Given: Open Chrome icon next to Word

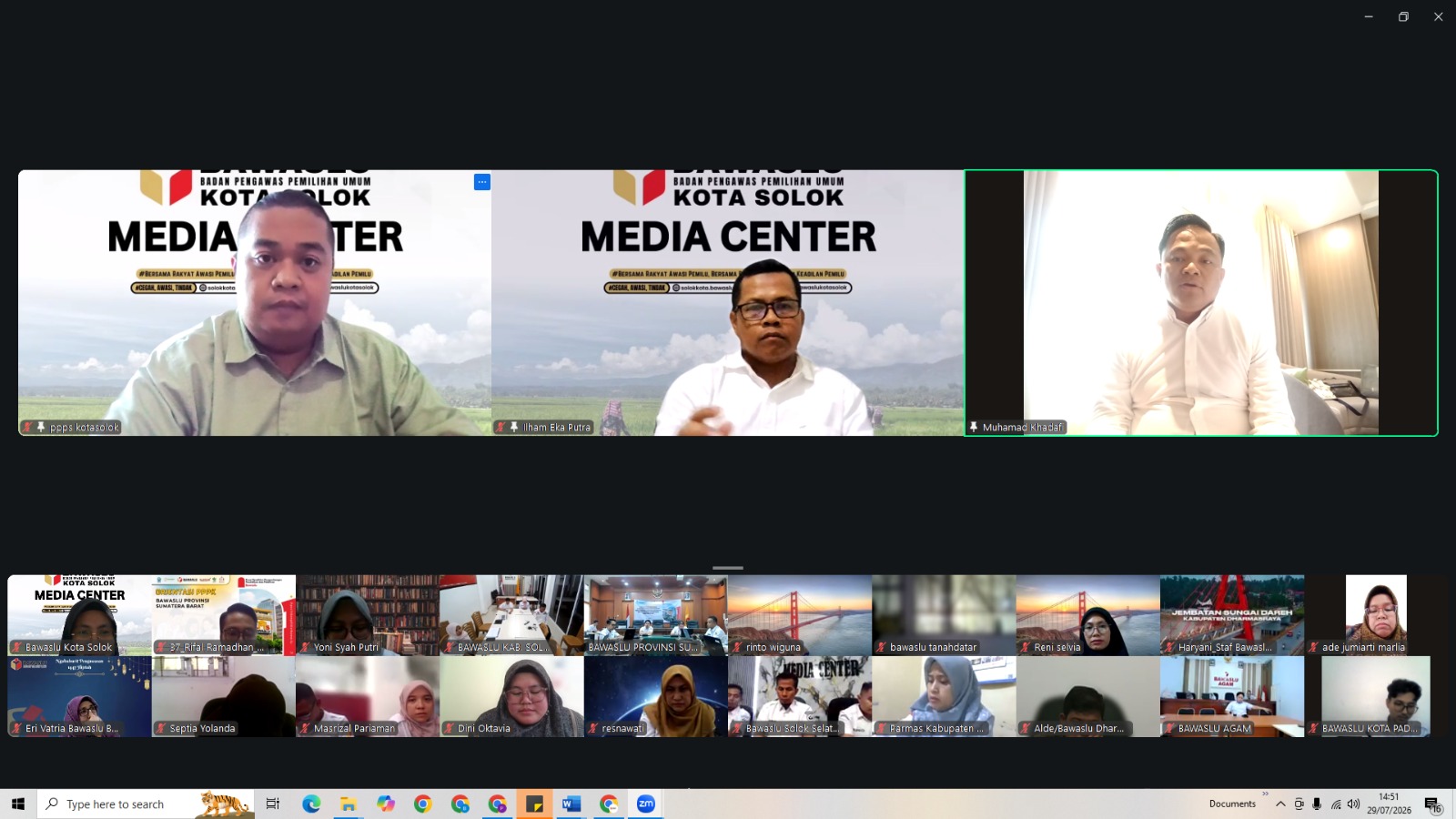Looking at the screenshot, I should coord(609,804).
